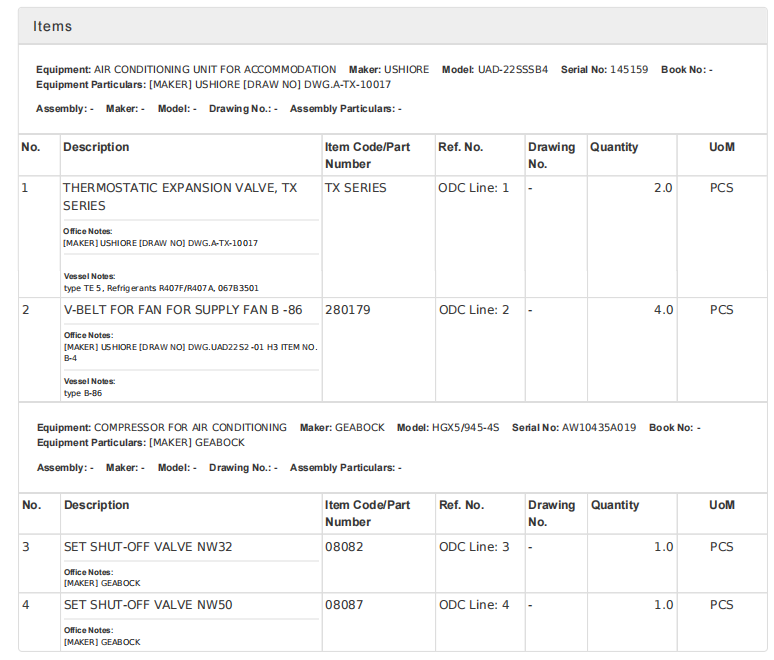Click the quantity 4.0 cell
Image resolution: width=774 pixels, height=660 pixels.
[x=663, y=310]
